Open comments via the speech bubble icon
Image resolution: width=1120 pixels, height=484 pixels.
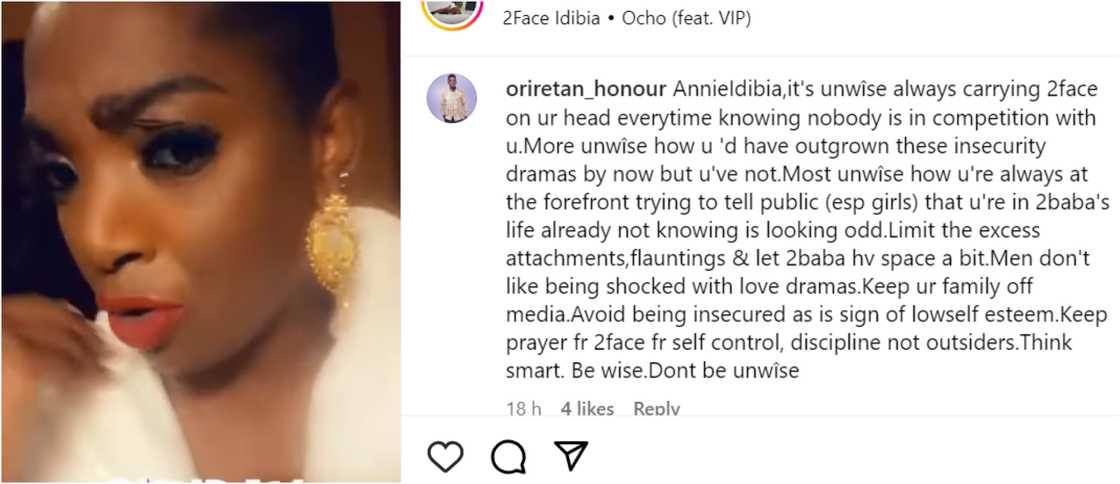point(508,456)
